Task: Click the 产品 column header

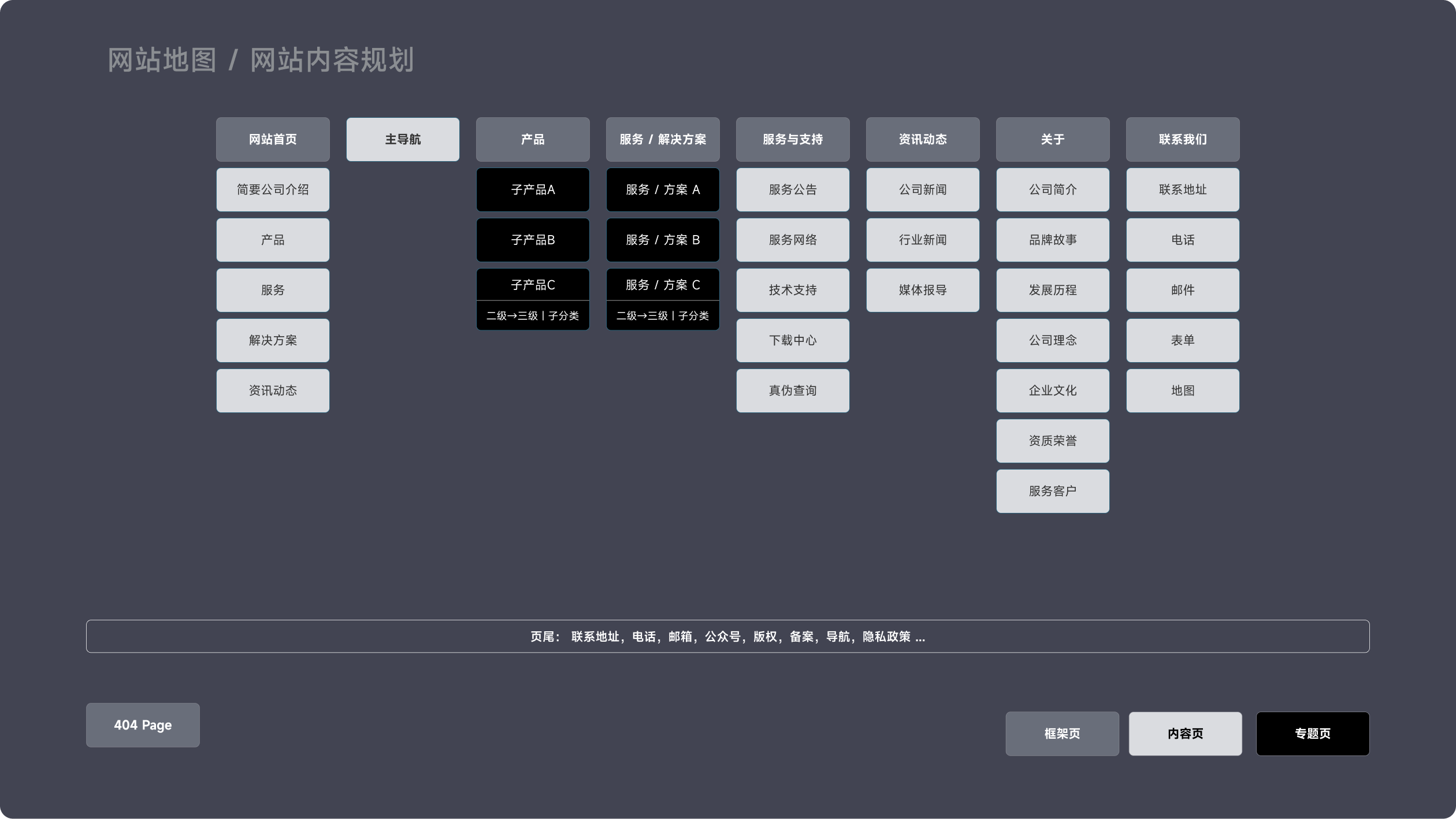Action: [x=533, y=139]
